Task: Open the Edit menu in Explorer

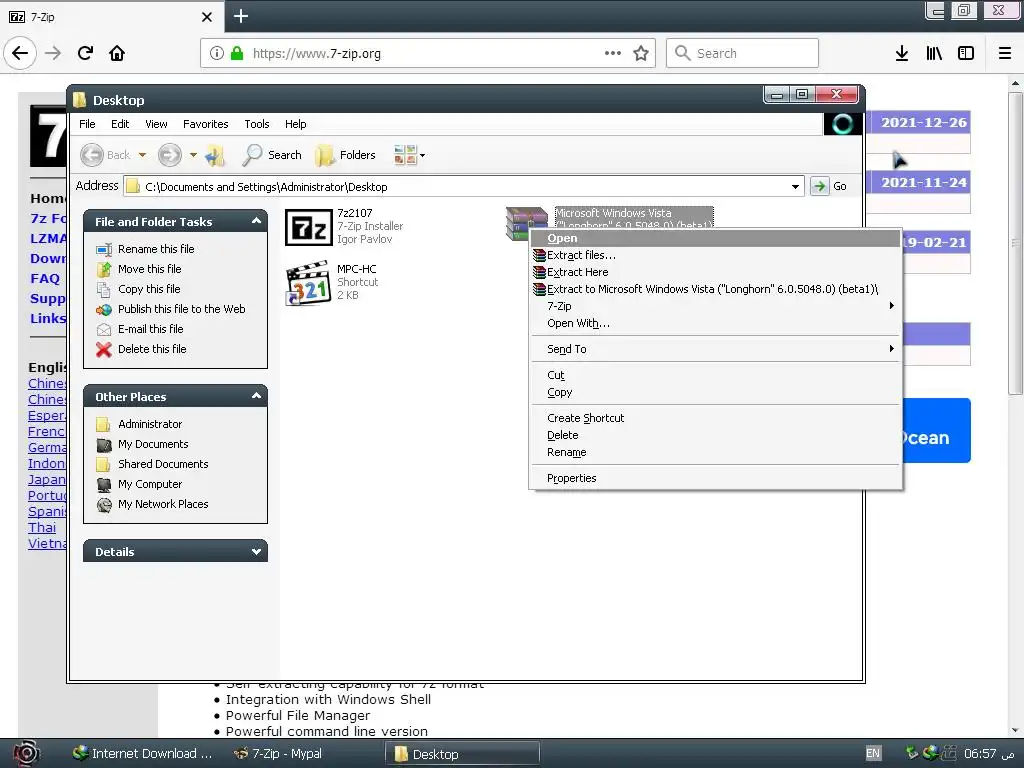Action: [120, 124]
